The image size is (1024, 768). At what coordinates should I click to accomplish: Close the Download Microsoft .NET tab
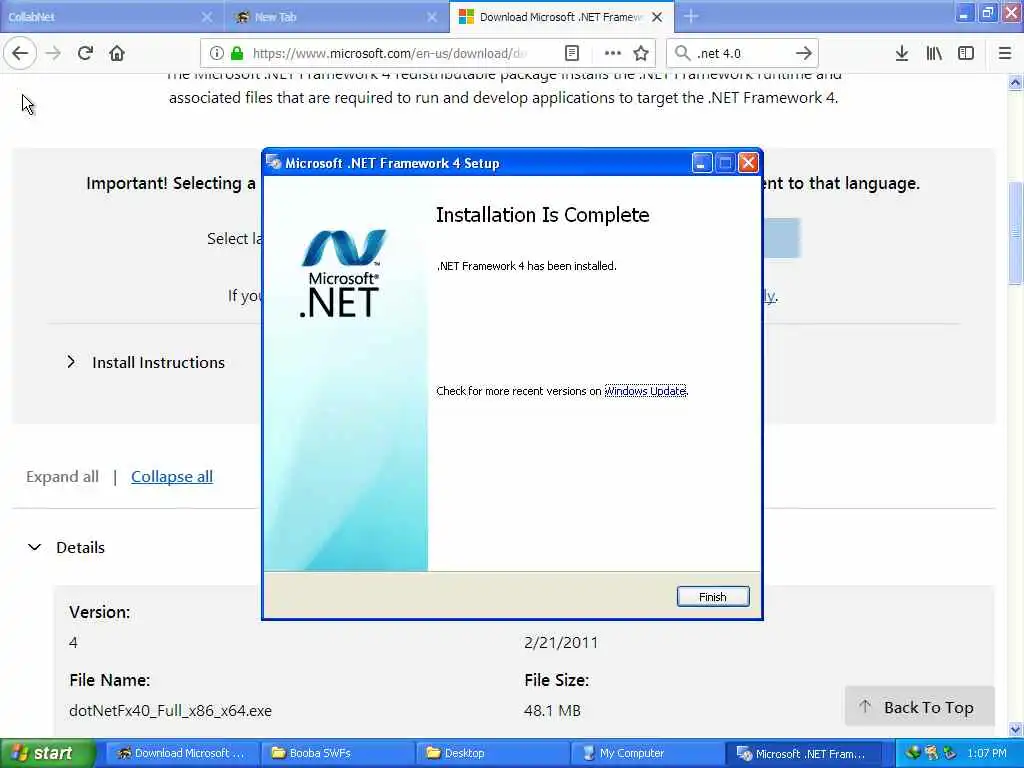657,16
